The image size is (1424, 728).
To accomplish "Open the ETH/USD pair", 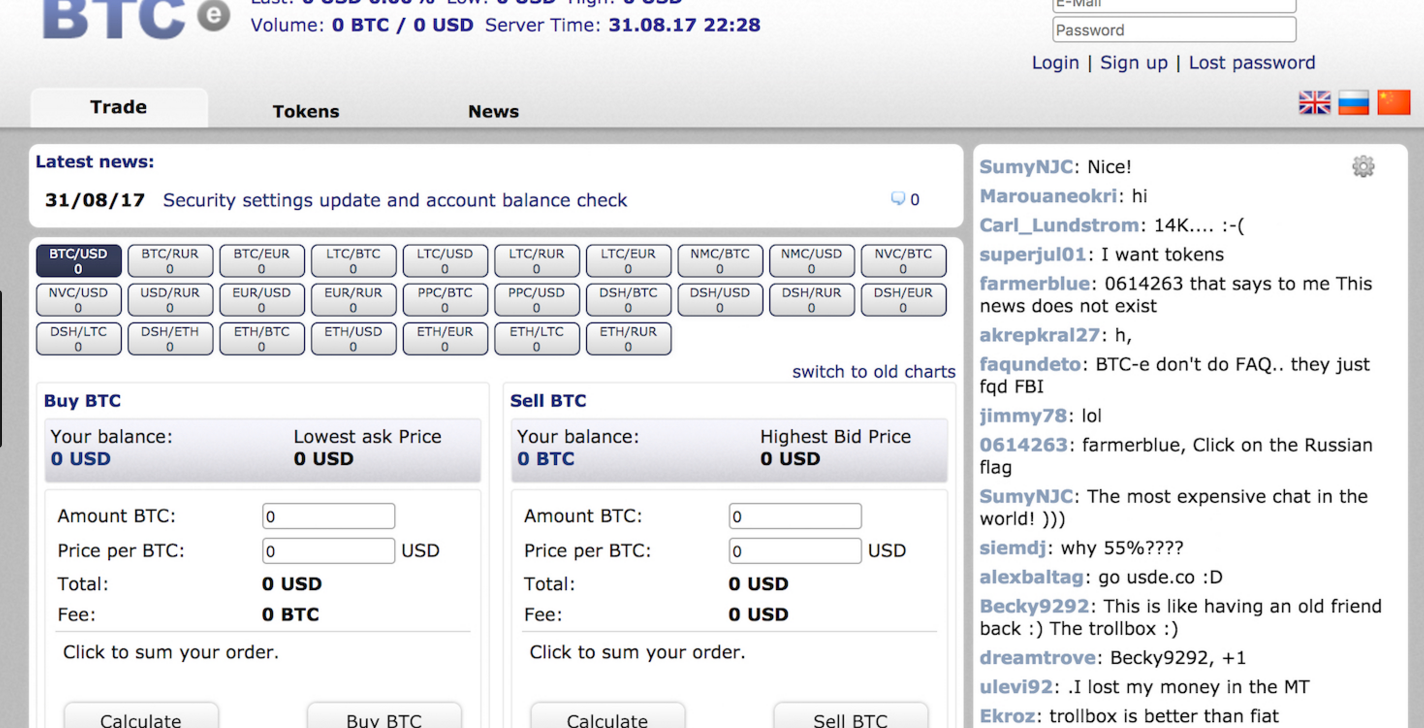I will pyautogui.click(x=354, y=339).
